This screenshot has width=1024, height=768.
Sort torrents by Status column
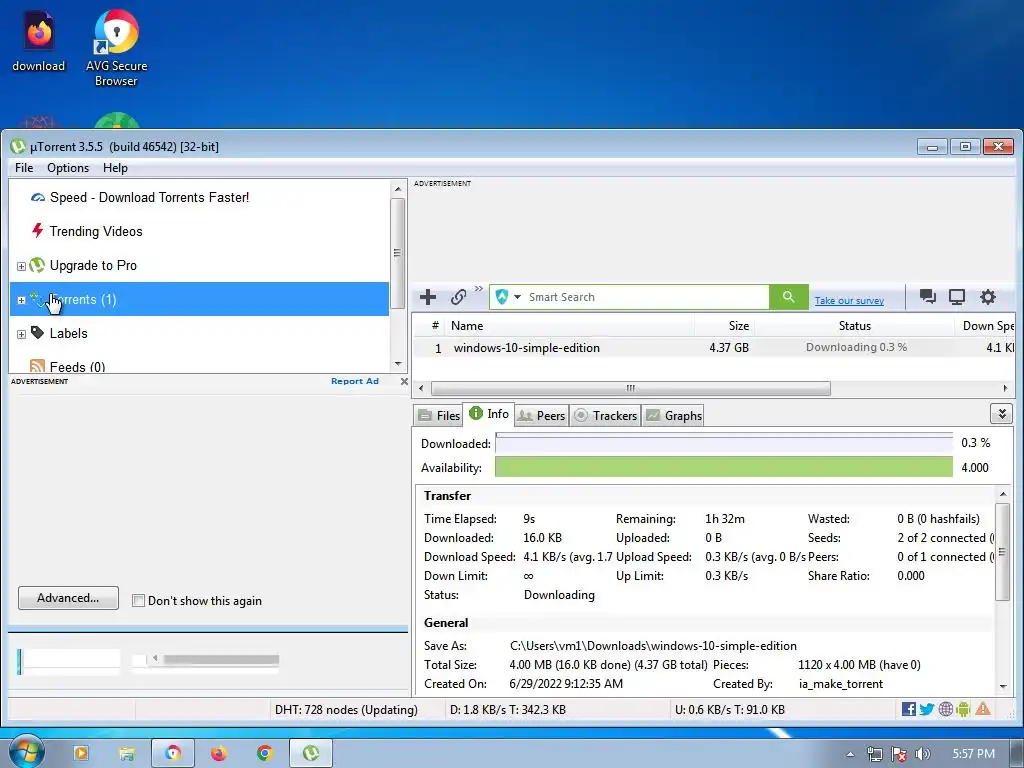pyautogui.click(x=854, y=326)
